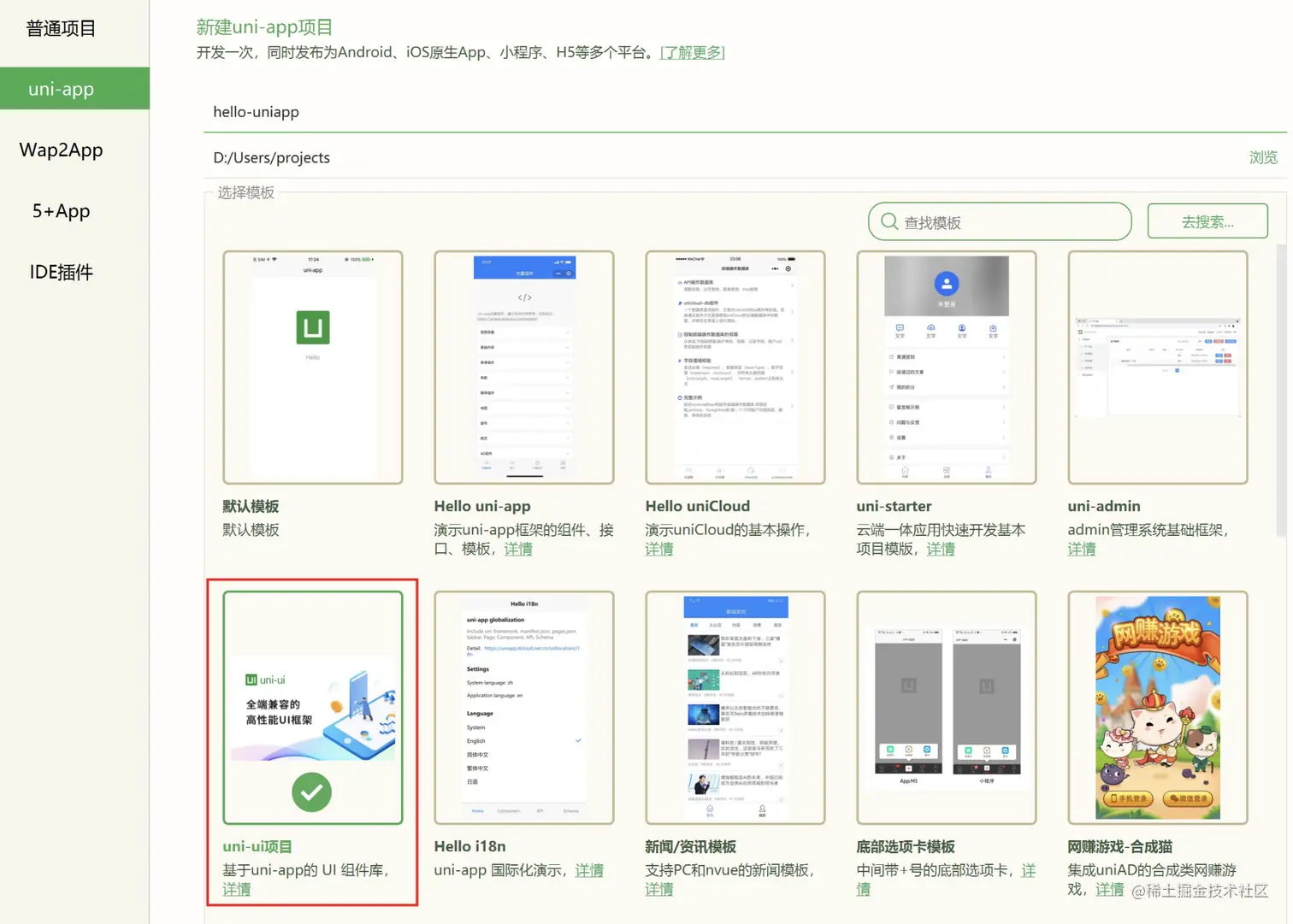The width and height of the screenshot is (1293, 924).
Task: Click the Hello i18n title text
Action: [469, 846]
